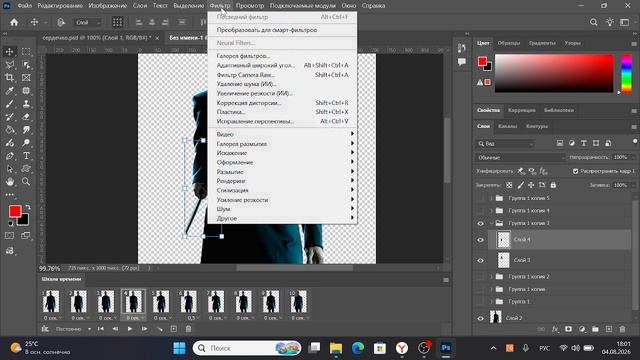Select the Pen tool

point(9,156)
